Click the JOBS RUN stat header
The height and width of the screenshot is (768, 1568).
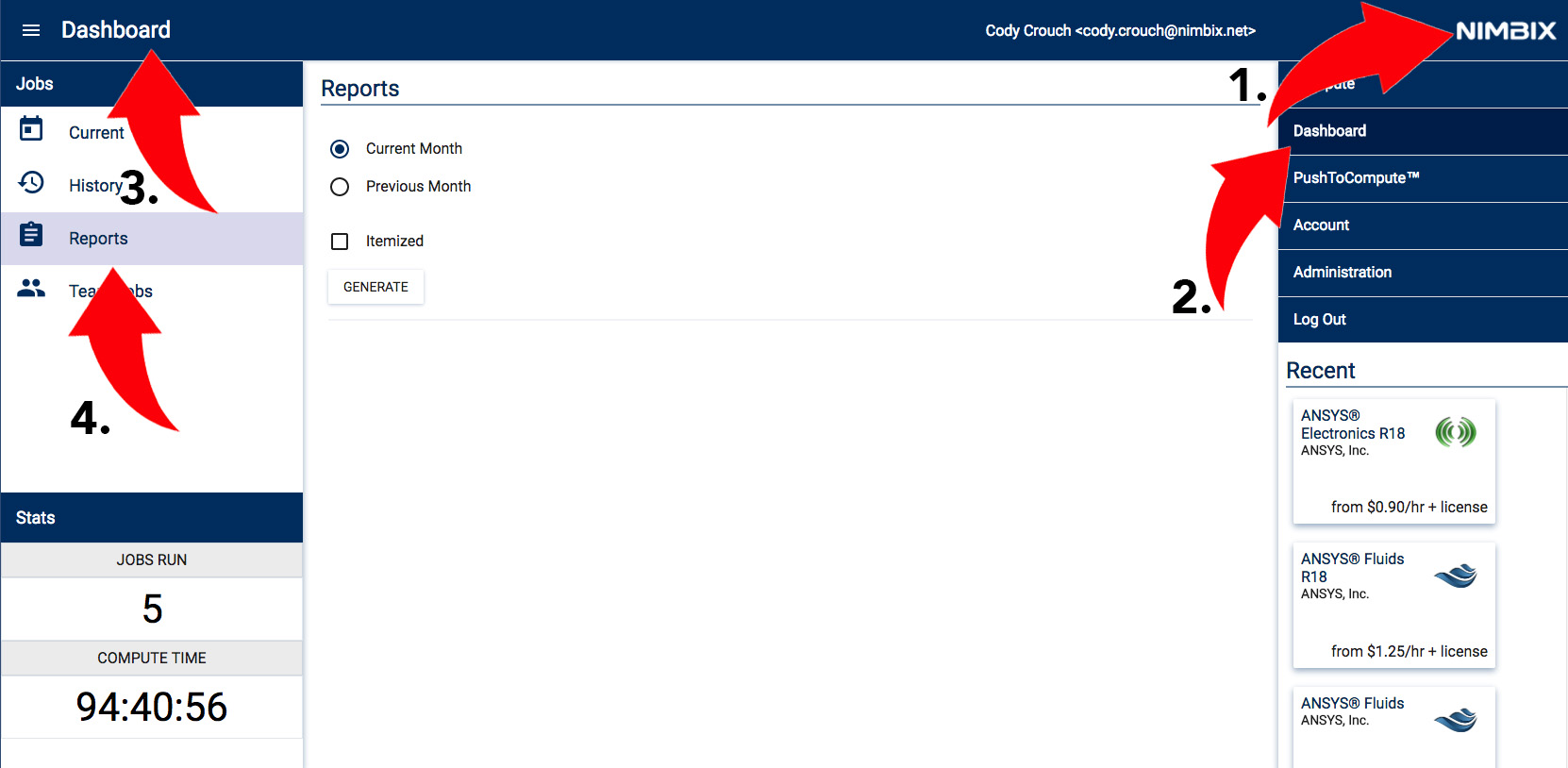point(152,560)
